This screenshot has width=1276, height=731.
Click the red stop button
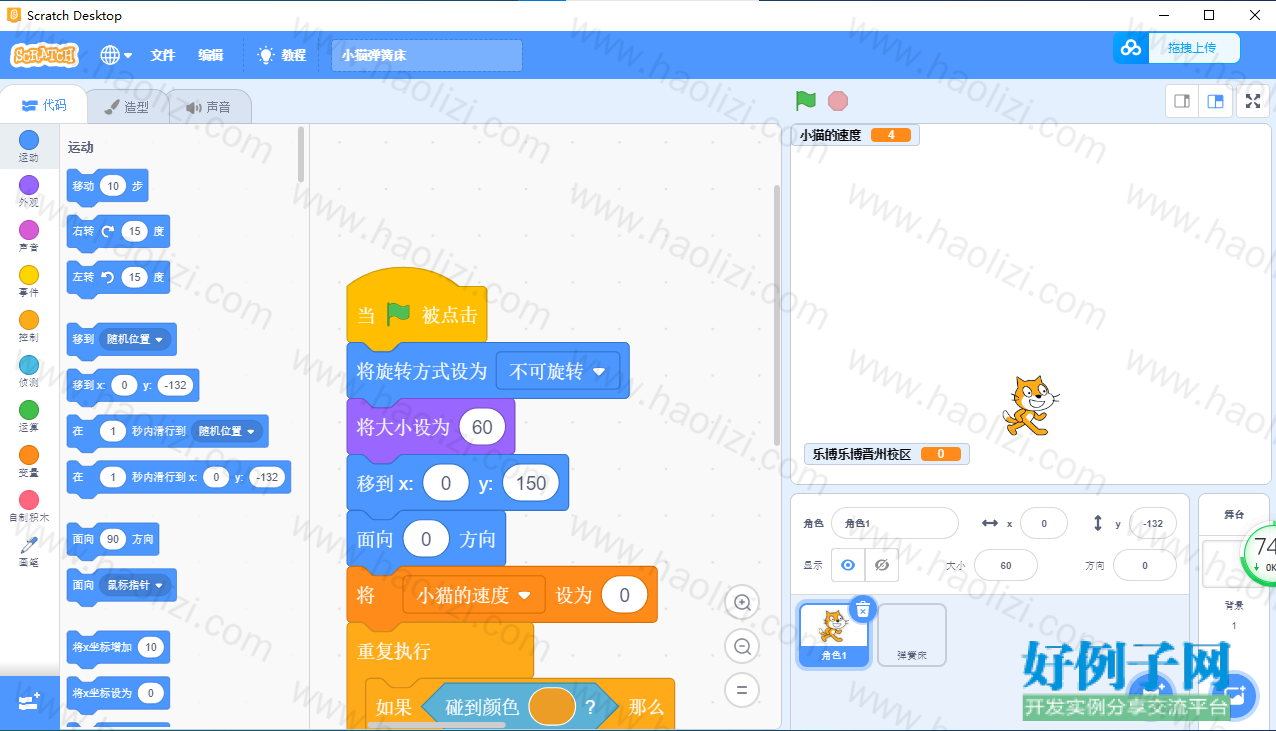838,101
